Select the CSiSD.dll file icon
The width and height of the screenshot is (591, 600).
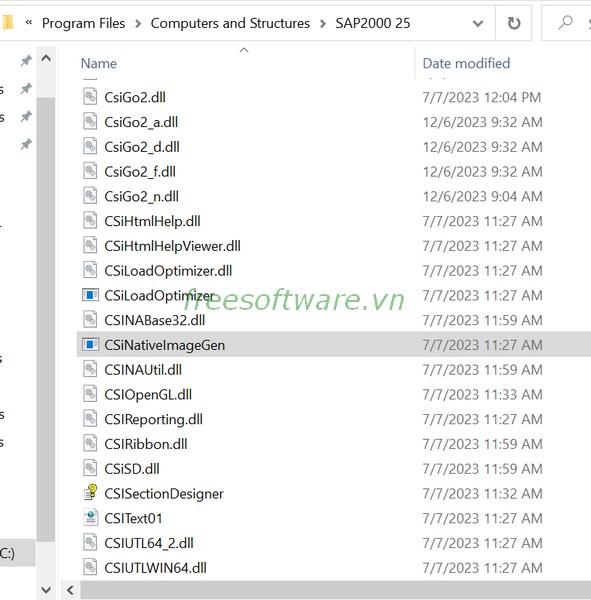(x=90, y=468)
